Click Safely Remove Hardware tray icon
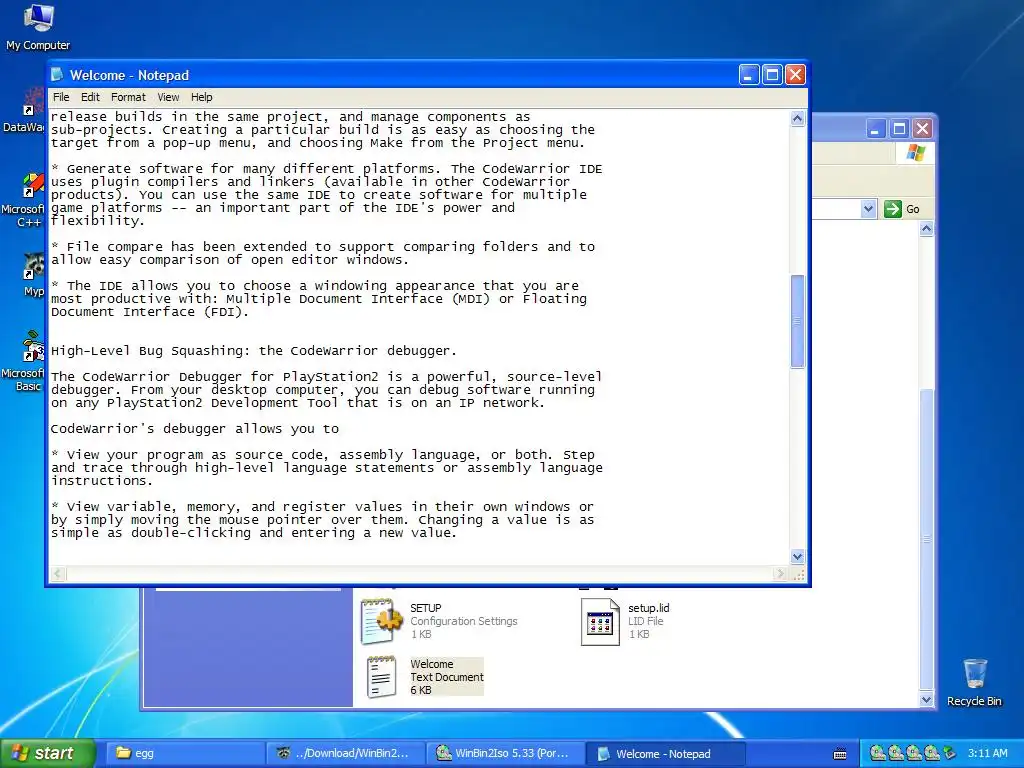1024x768 pixels. [949, 753]
